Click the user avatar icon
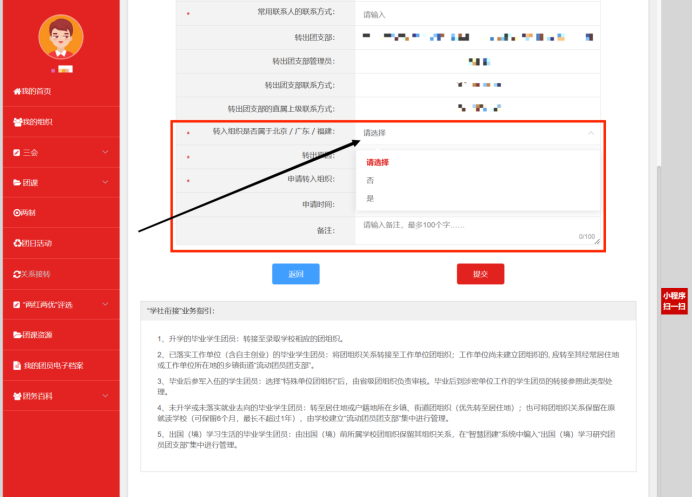The width and height of the screenshot is (692, 498). (x=60, y=37)
